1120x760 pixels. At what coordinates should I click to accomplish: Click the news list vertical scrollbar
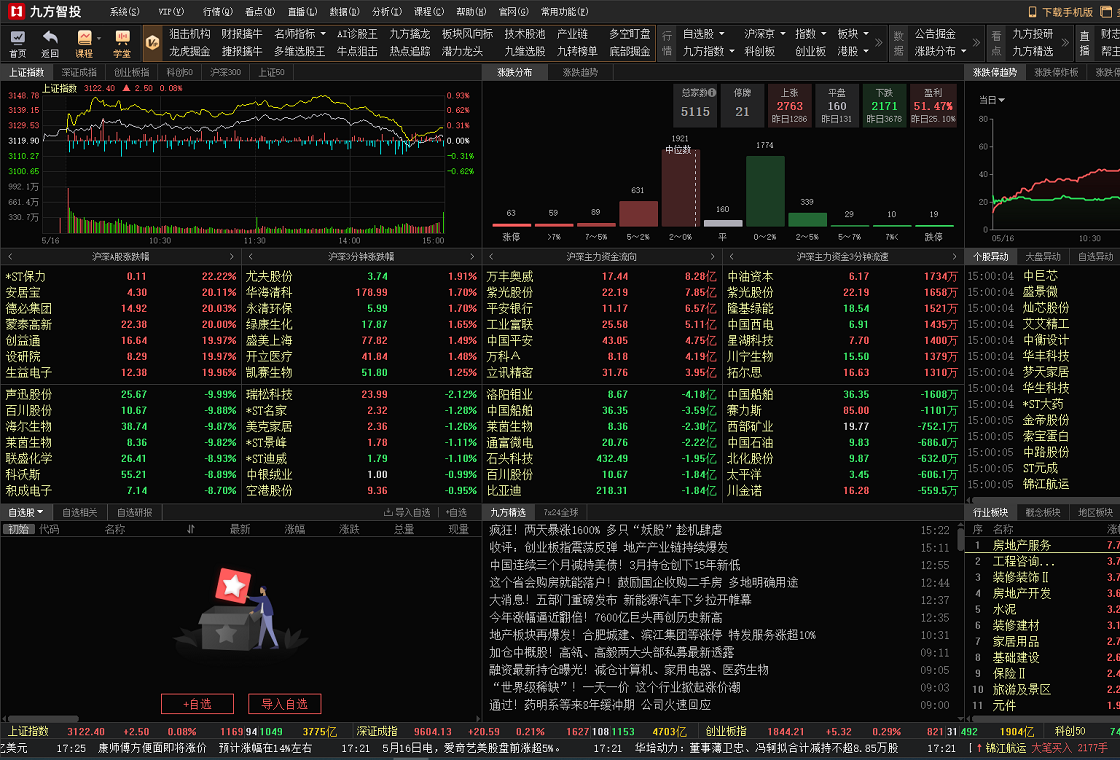pos(961,537)
